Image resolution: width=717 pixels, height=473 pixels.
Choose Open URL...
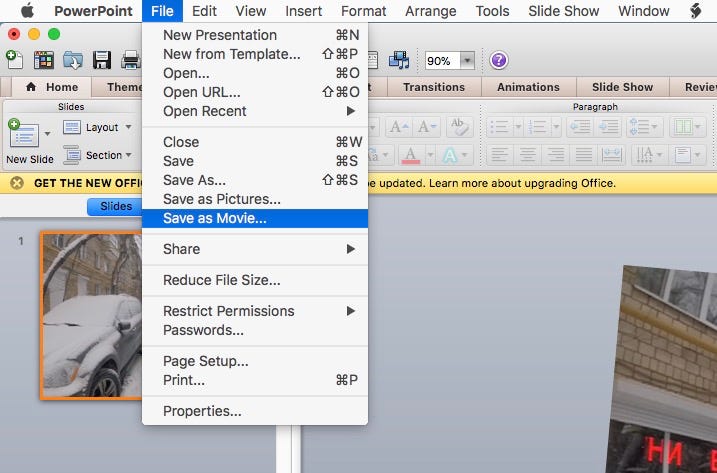[255, 92]
